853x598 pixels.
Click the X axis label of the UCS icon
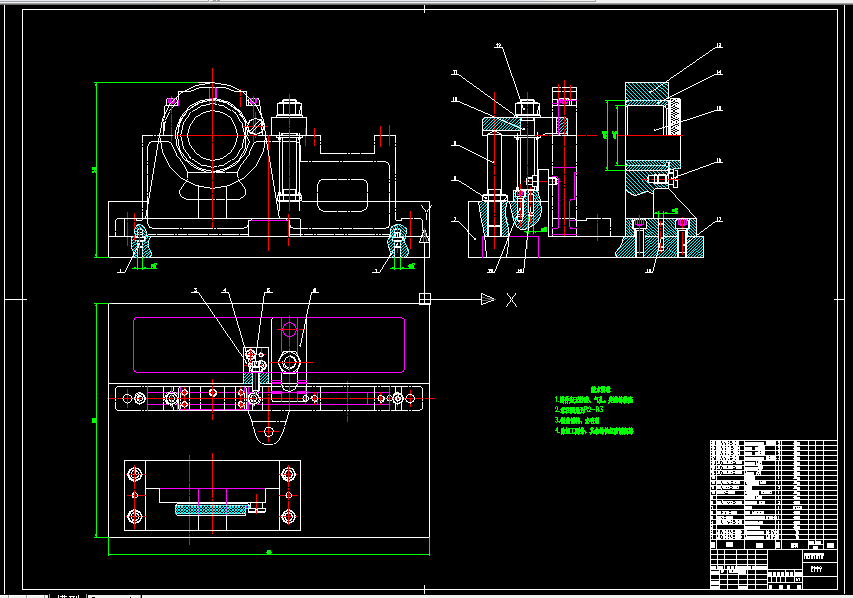point(511,300)
